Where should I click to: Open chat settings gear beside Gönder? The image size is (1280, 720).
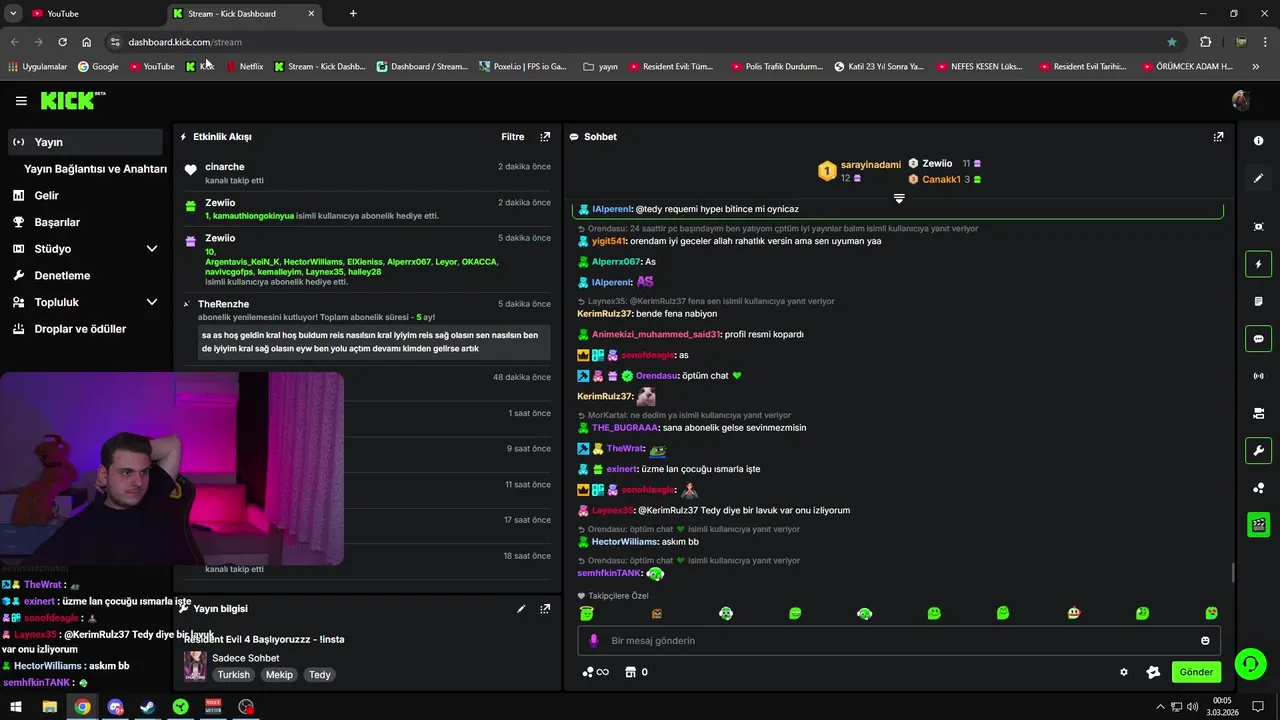1124,672
